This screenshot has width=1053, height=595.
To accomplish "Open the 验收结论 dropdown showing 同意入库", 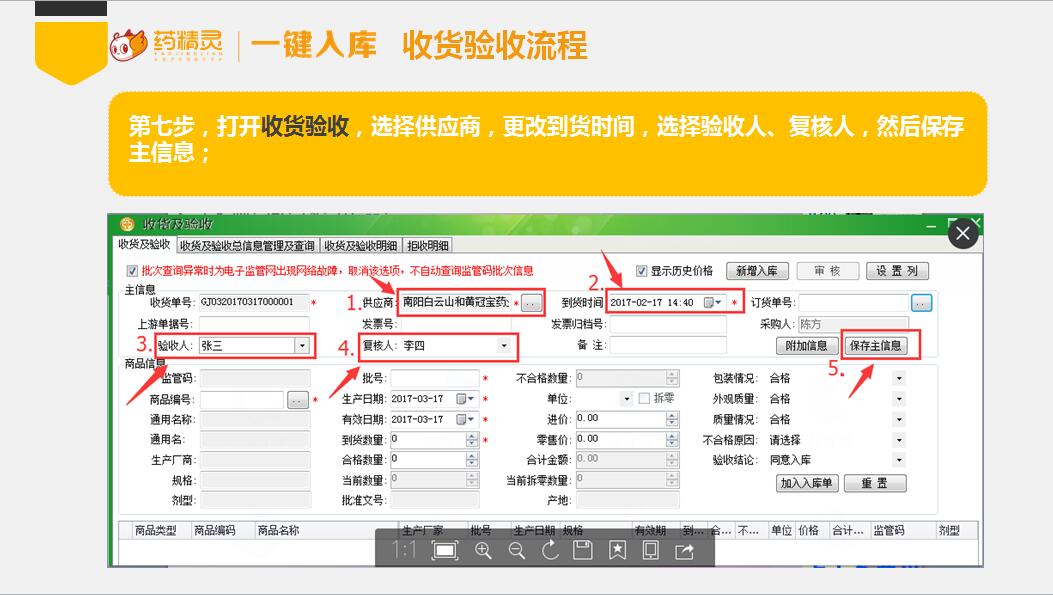I will 898,460.
